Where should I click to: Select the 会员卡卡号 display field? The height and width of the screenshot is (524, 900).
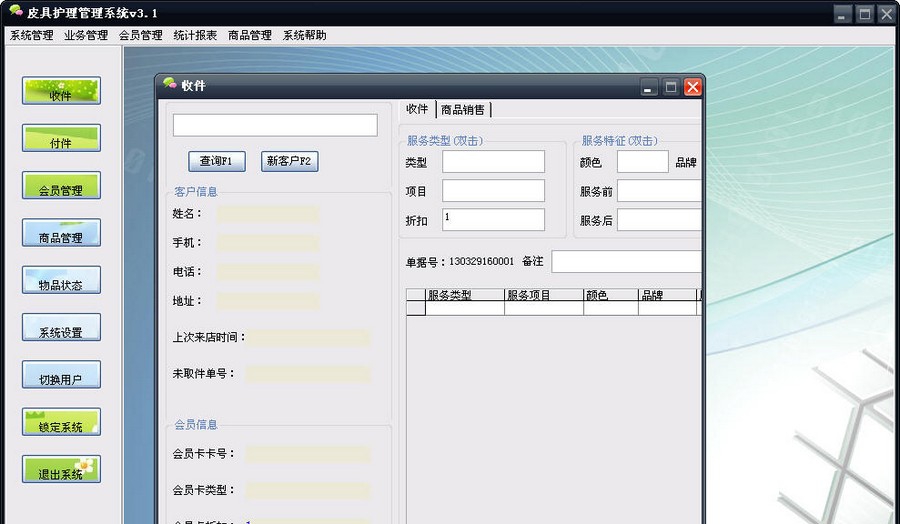click(x=308, y=455)
